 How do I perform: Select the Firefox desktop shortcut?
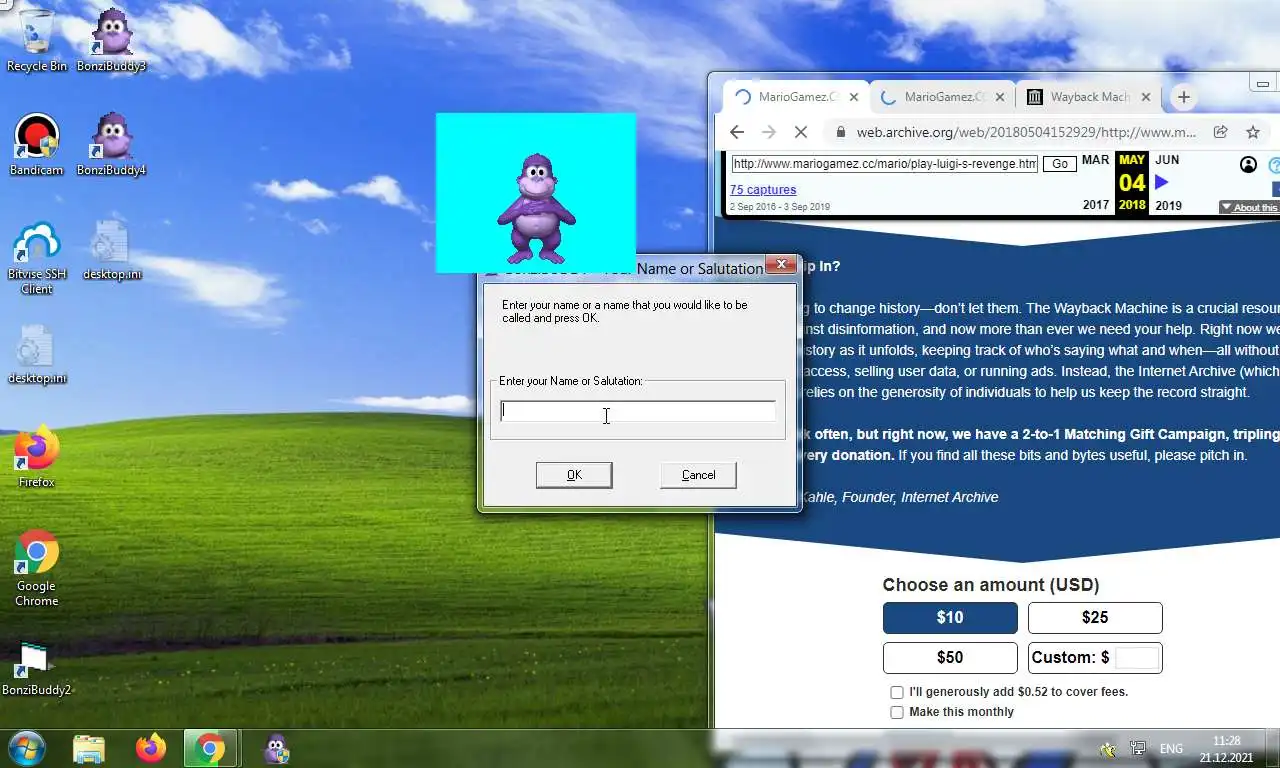pyautogui.click(x=36, y=458)
